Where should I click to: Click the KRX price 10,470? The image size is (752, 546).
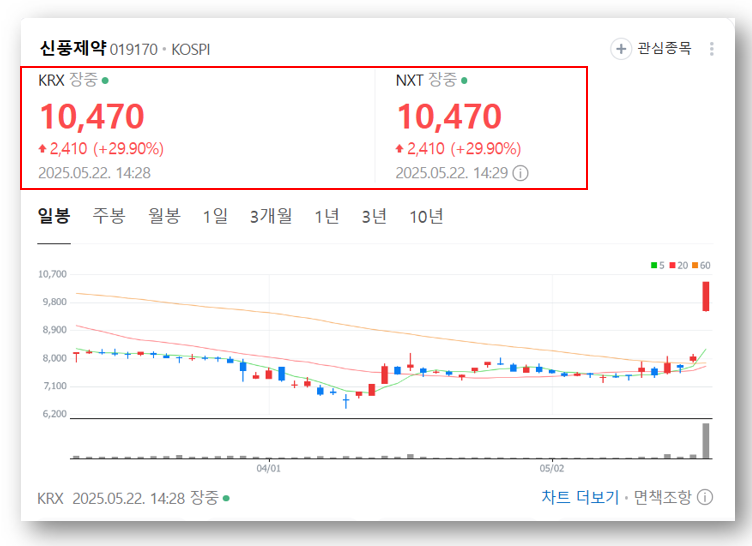pos(92,117)
